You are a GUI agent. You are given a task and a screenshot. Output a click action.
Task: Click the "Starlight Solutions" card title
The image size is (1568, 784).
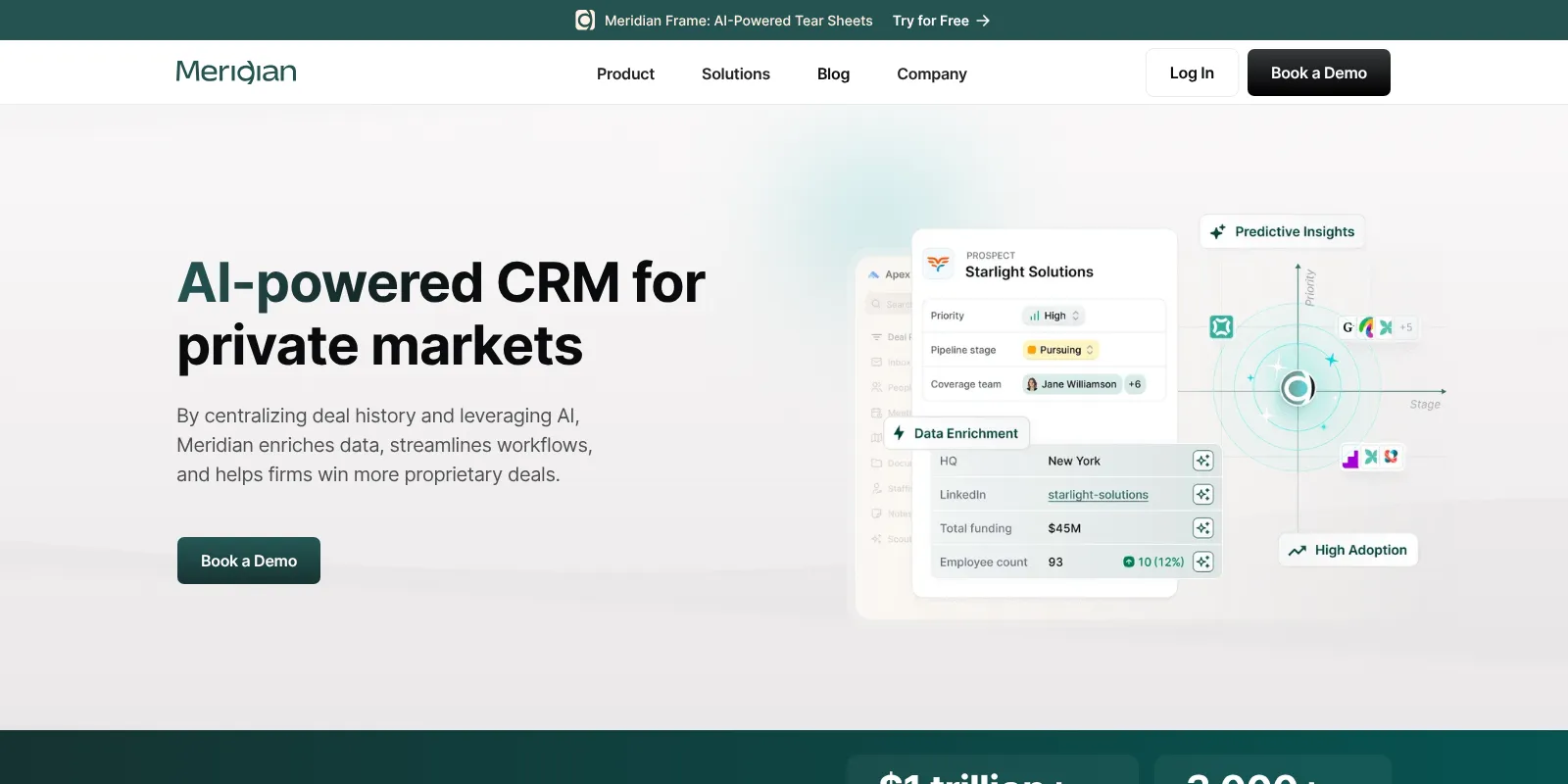[x=1029, y=272]
